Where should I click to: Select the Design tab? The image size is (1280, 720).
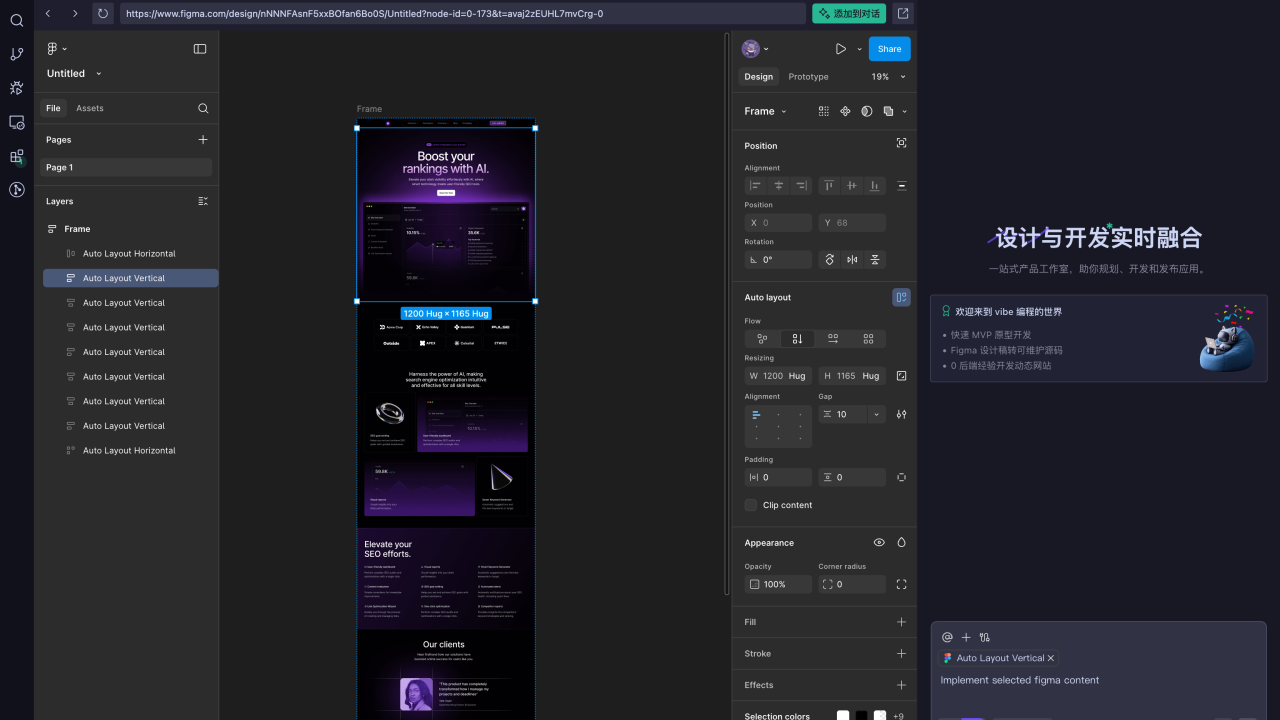coord(759,77)
